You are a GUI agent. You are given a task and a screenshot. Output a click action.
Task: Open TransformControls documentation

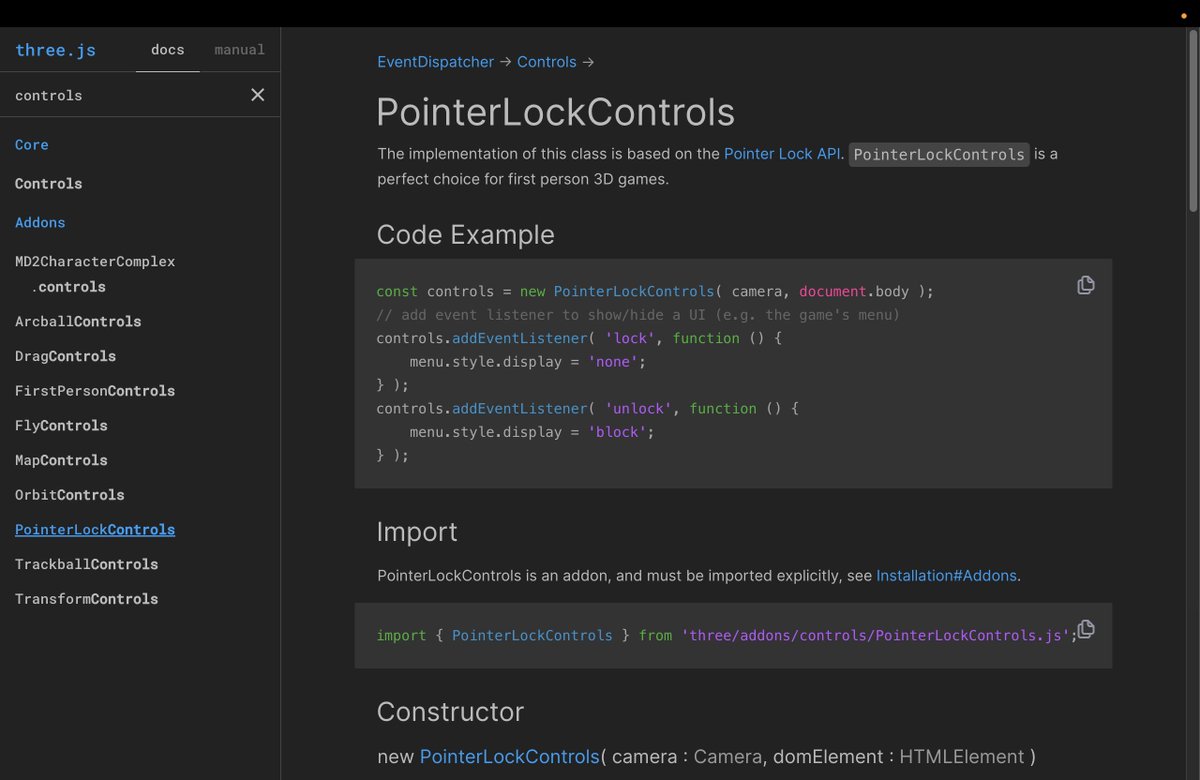pos(87,599)
